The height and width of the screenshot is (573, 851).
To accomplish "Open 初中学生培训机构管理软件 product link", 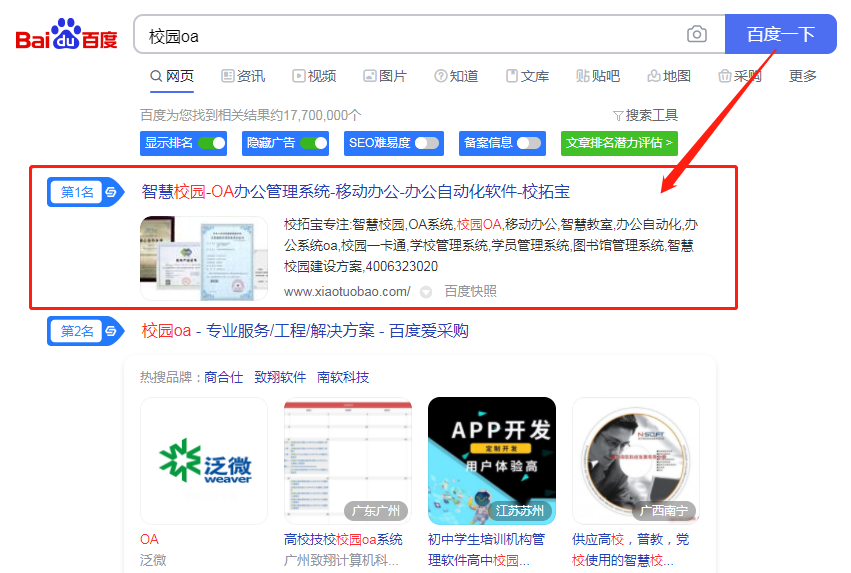I will [x=486, y=549].
